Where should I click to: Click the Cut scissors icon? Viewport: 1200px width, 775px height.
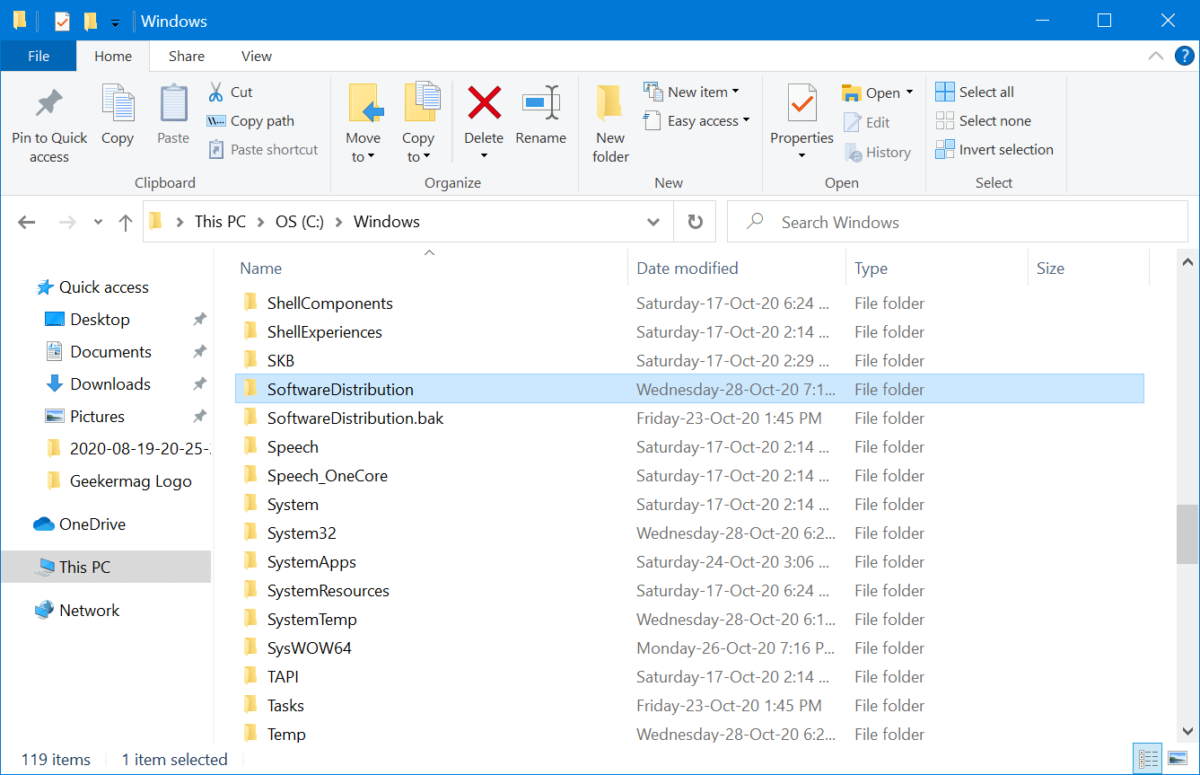[x=216, y=92]
